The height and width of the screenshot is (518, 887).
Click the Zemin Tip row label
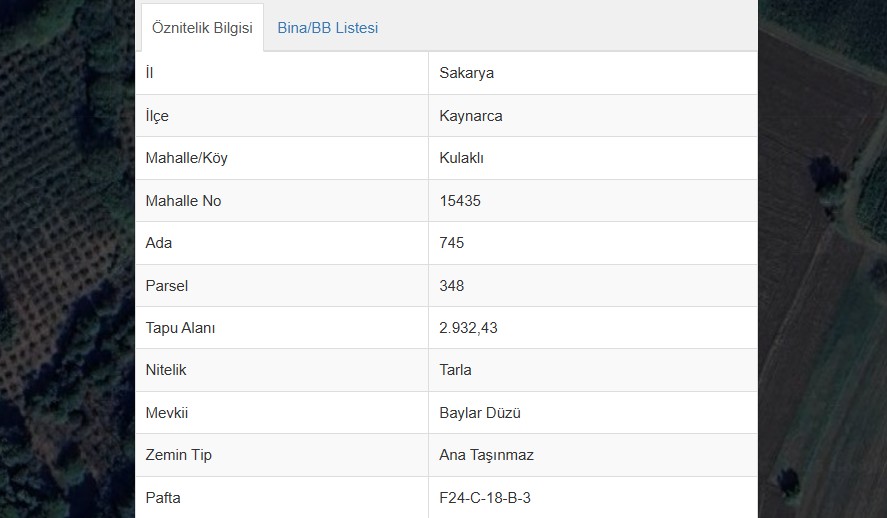coord(179,455)
